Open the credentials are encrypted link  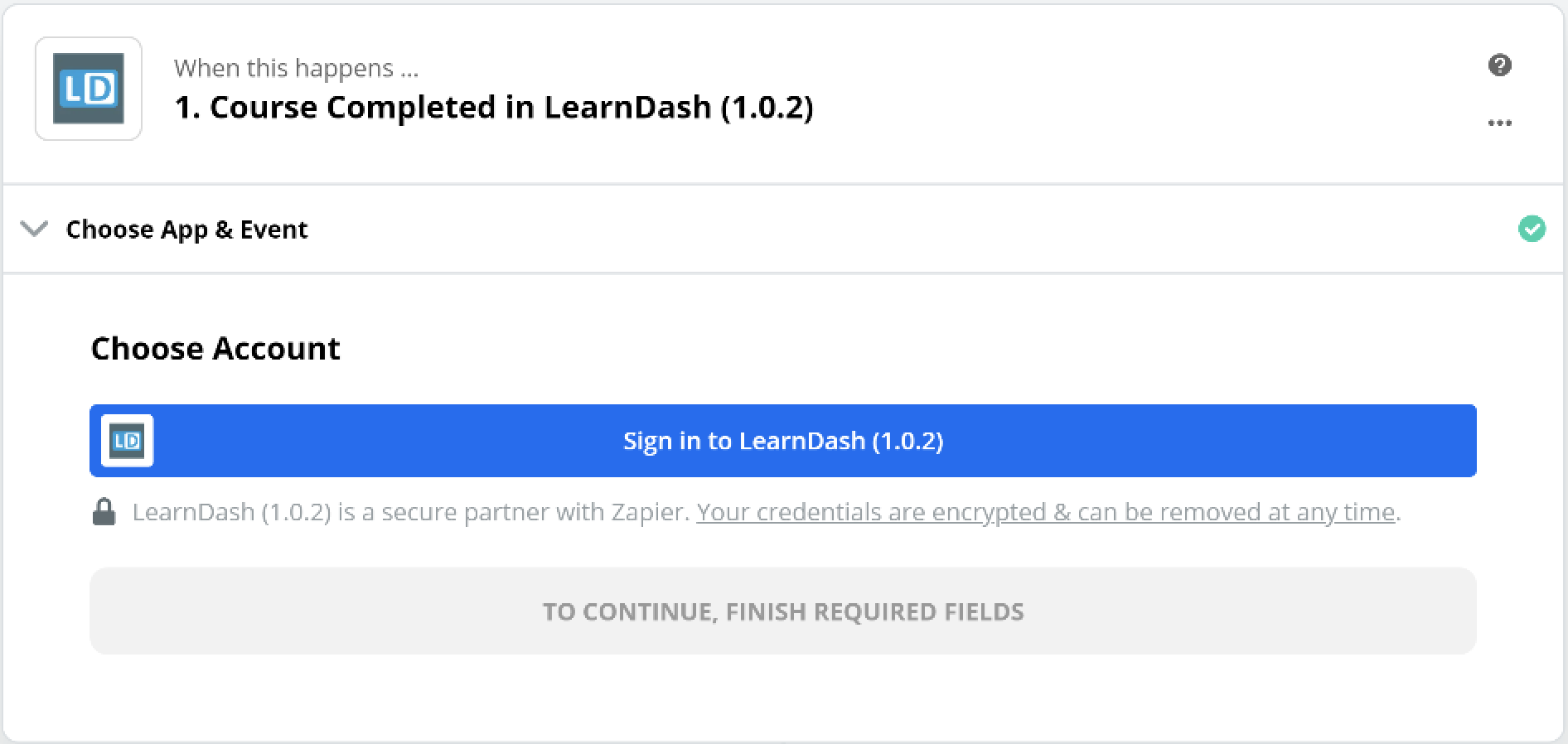point(1045,512)
